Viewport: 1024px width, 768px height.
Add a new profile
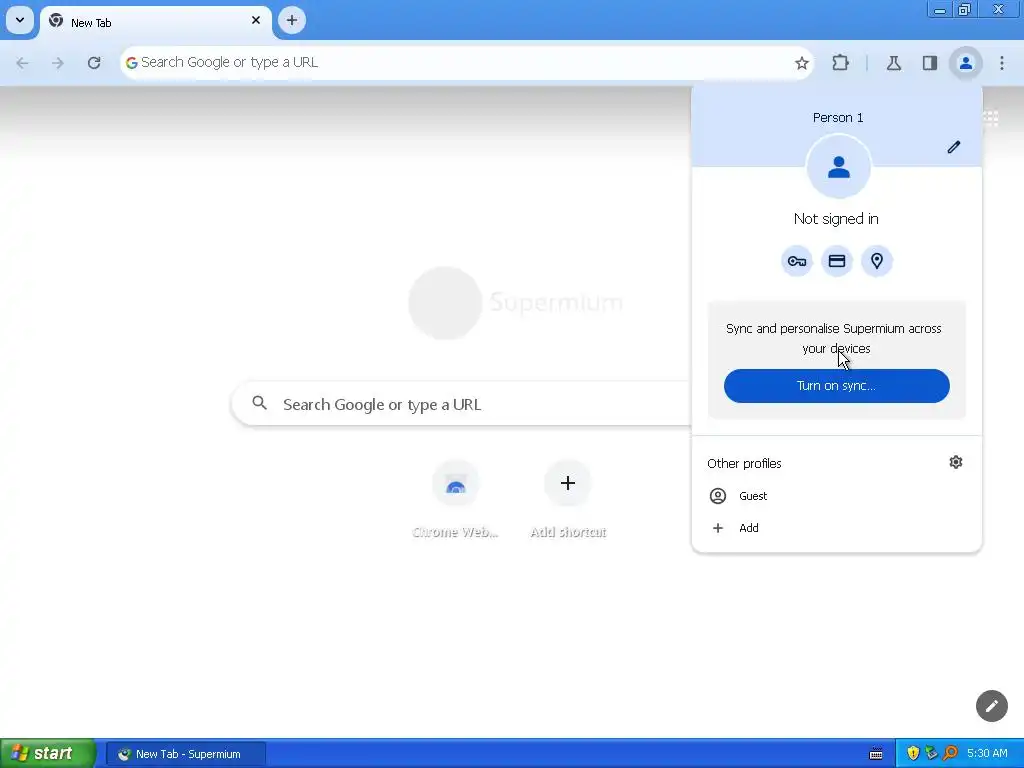click(x=837, y=528)
